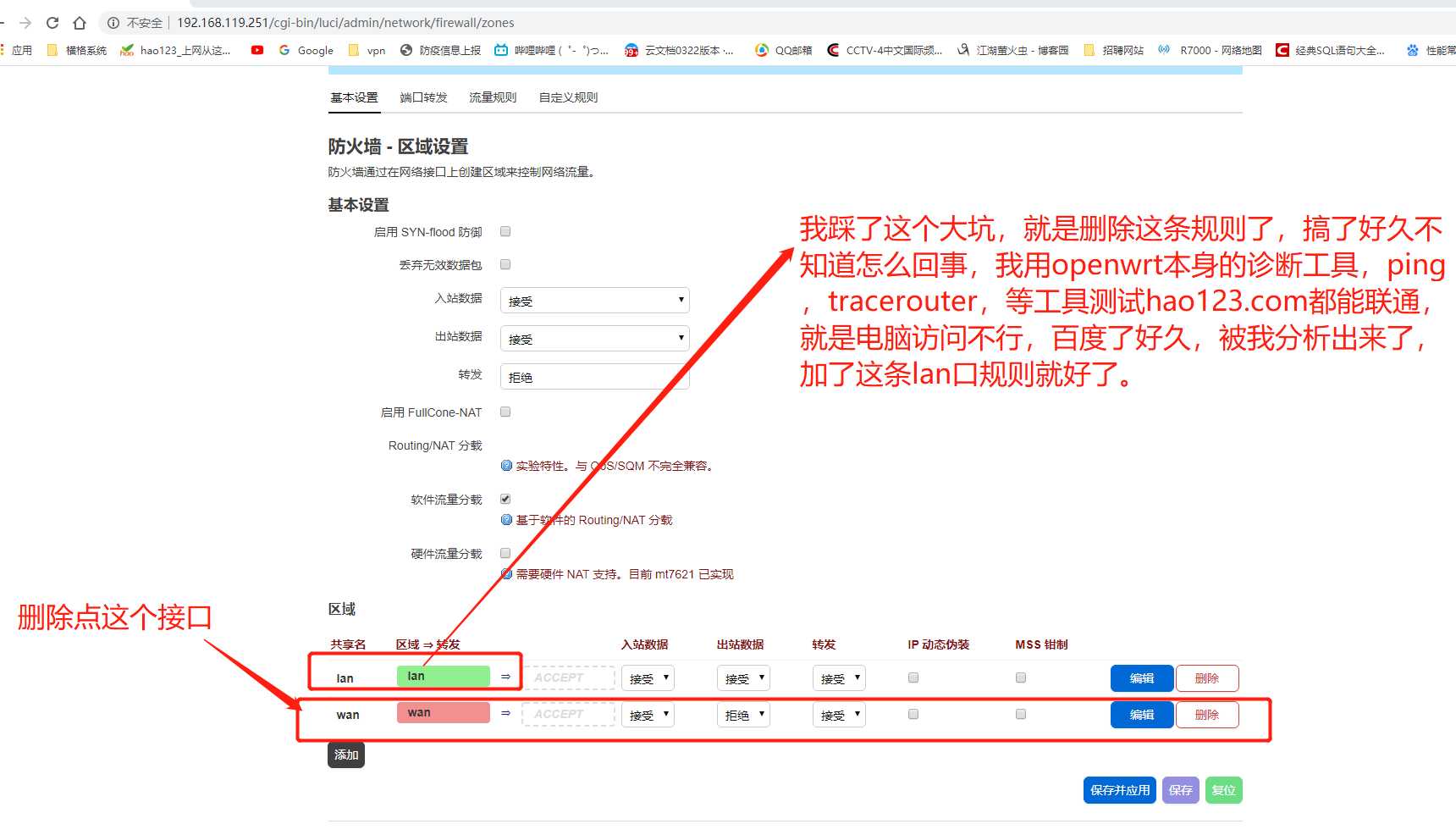Image resolution: width=1456 pixels, height=835 pixels.
Task: Edit the lan zone
Action: point(1142,678)
